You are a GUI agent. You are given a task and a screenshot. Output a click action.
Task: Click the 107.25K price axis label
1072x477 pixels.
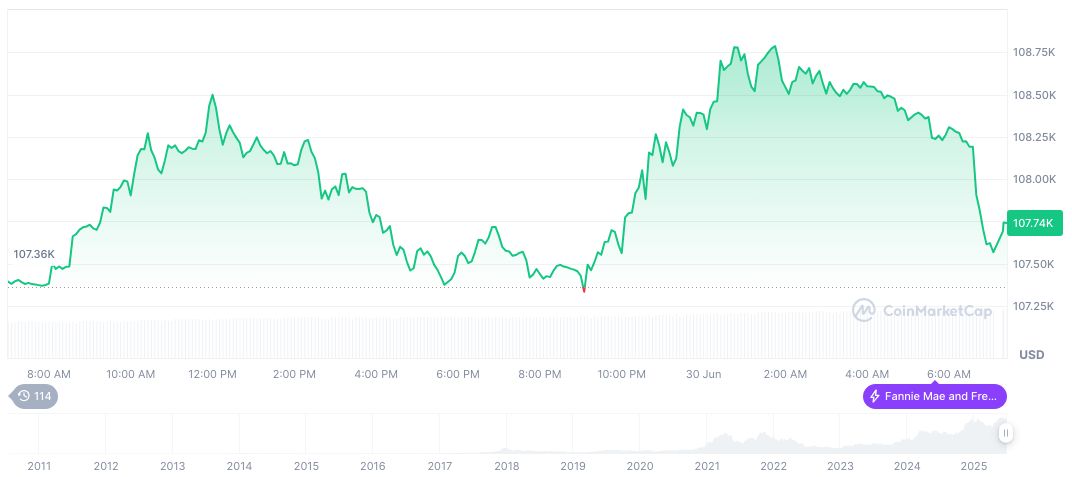coord(1034,306)
